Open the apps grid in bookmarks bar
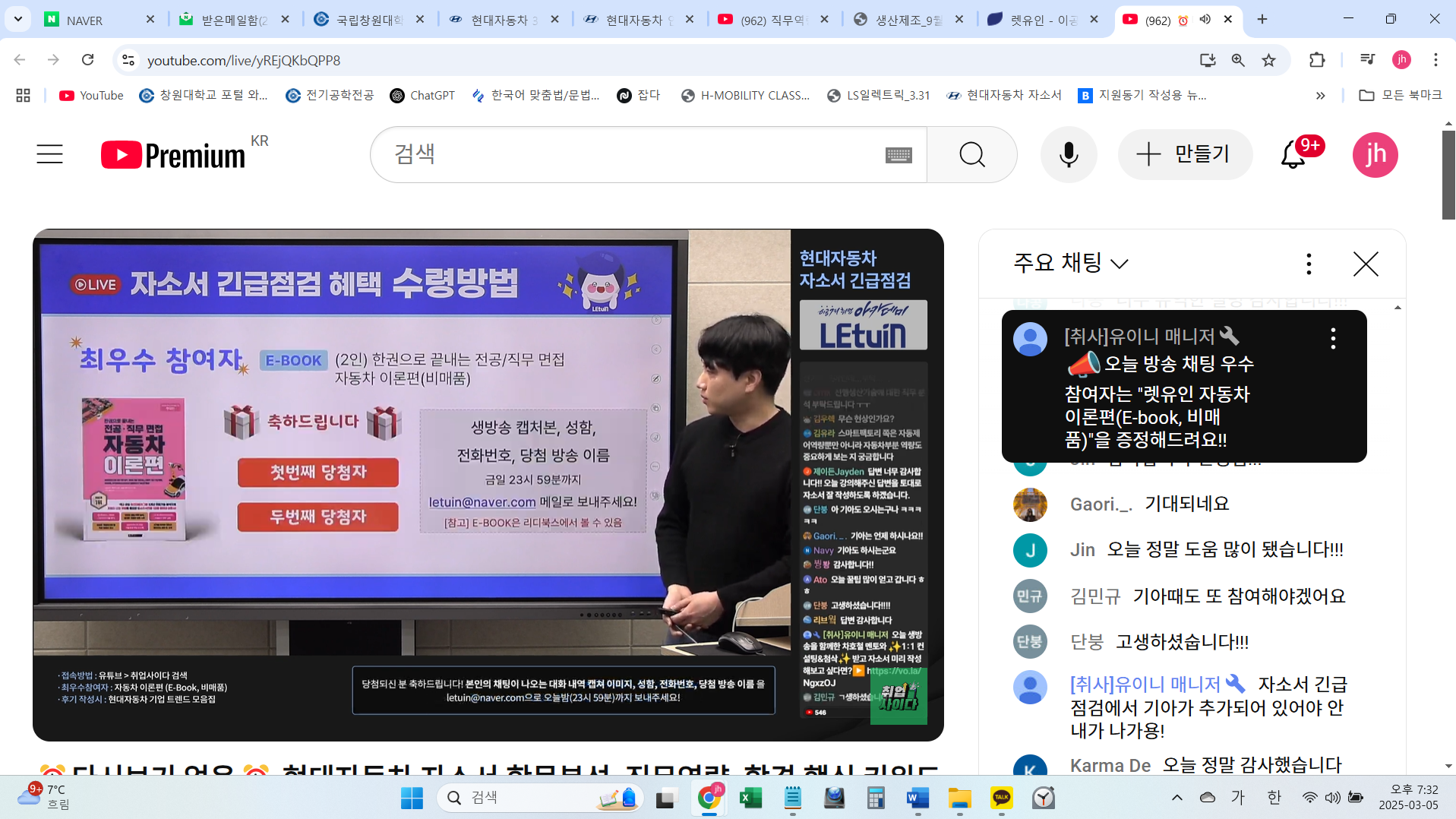The width and height of the screenshot is (1456, 819). click(x=23, y=96)
